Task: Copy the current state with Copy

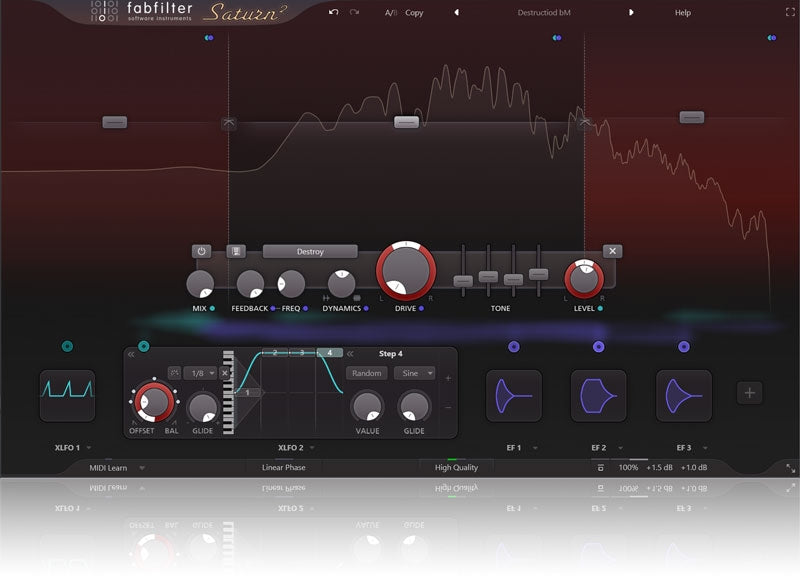Action: tap(414, 13)
